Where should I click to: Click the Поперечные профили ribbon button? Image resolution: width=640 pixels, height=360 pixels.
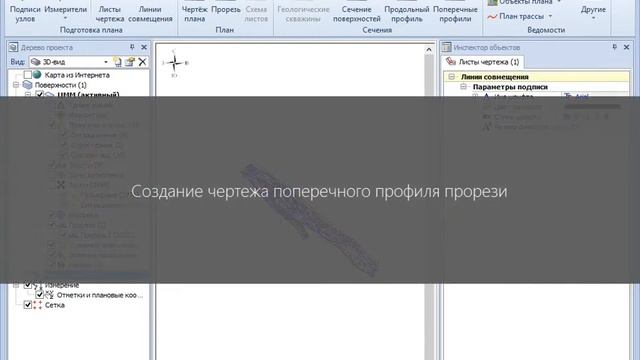[x=455, y=13]
